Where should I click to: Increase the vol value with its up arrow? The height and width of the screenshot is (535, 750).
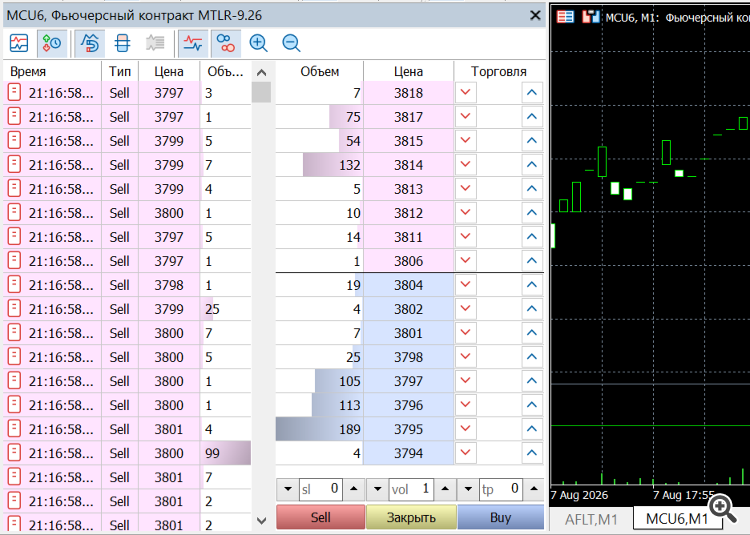445,489
